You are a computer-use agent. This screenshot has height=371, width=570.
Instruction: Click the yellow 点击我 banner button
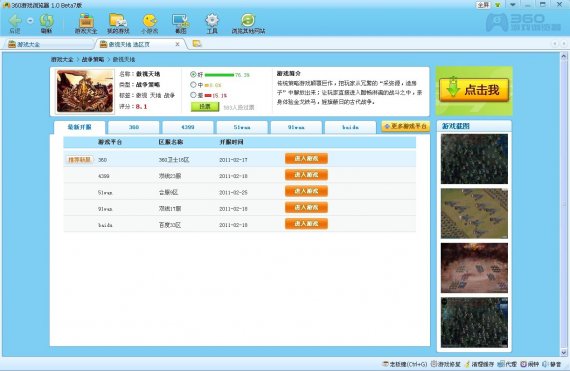(x=474, y=90)
